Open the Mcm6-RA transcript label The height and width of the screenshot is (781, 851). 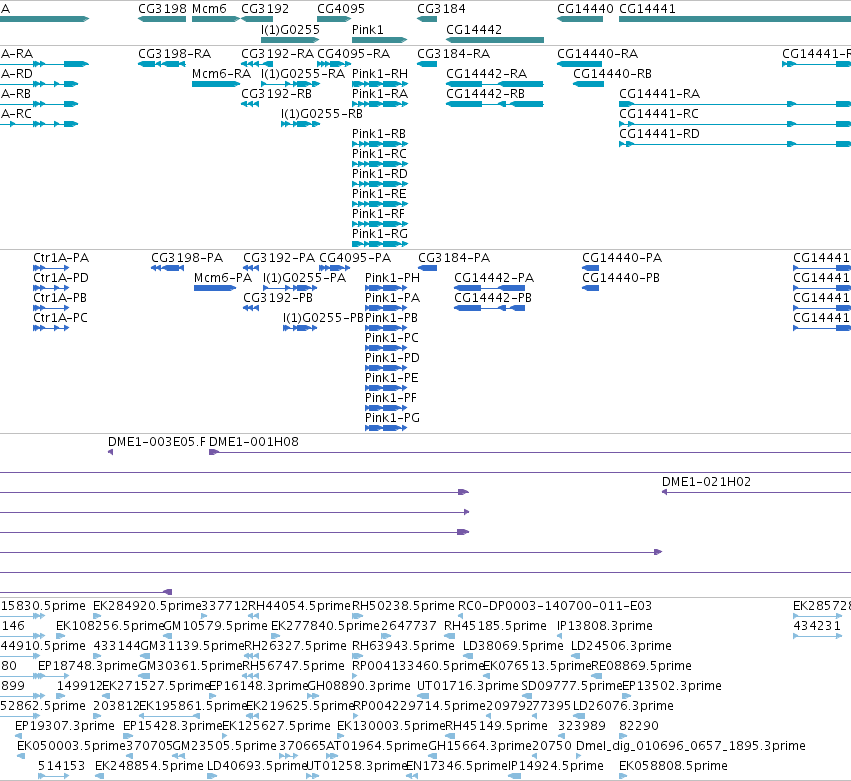pos(221,74)
